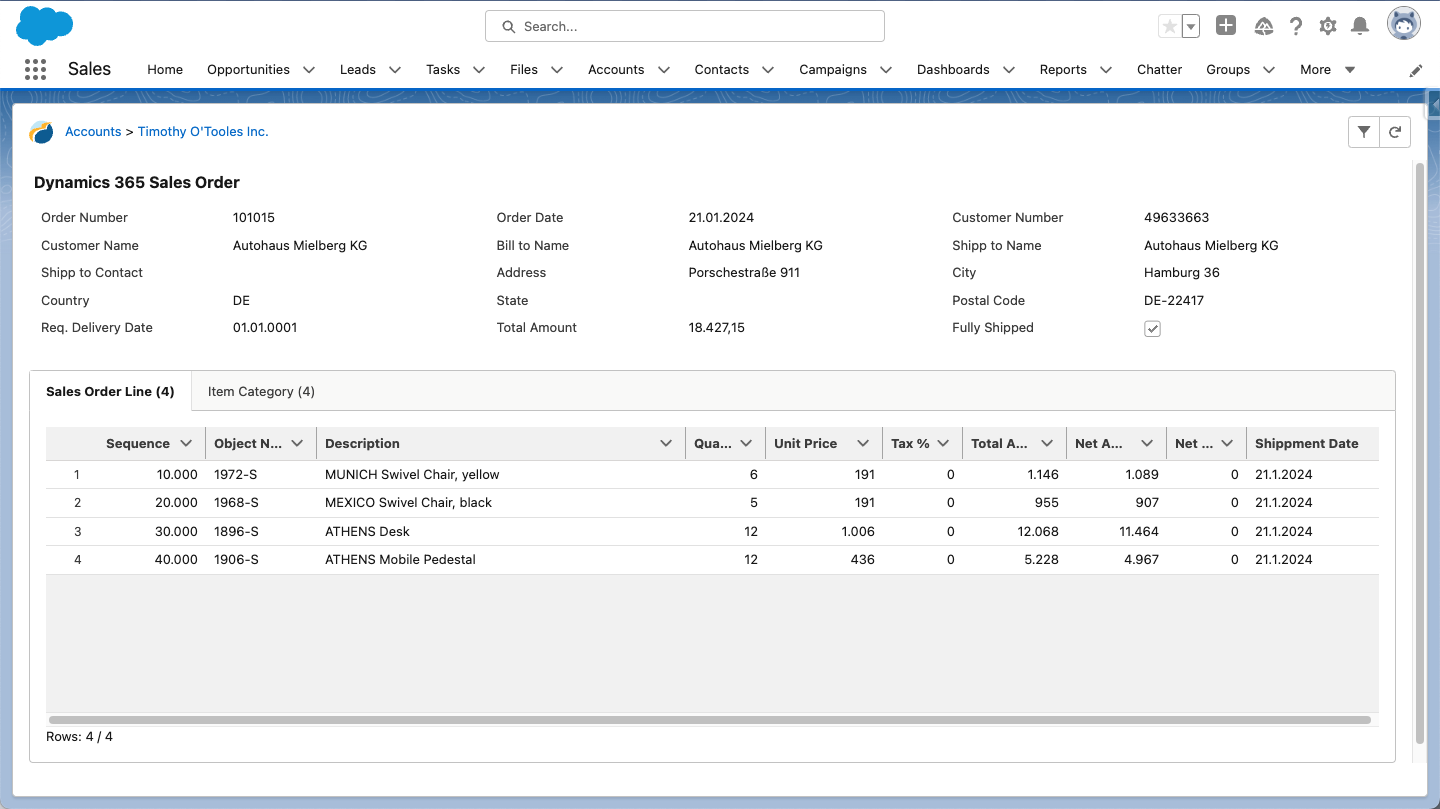Open the Timothy O'Tooles Inc. link
Image resolution: width=1440 pixels, height=809 pixels.
click(203, 132)
